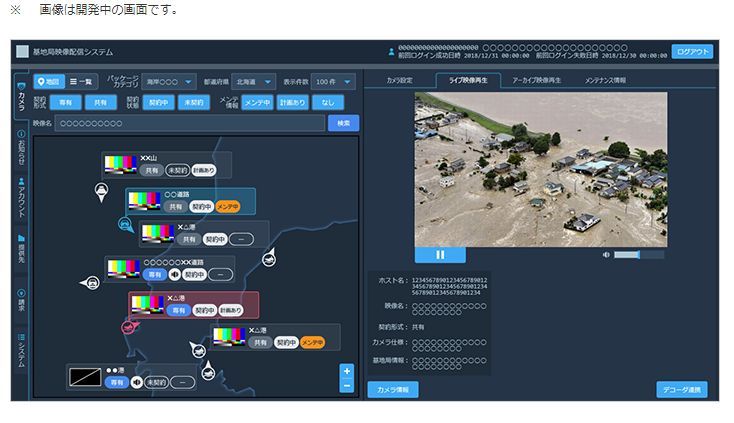Toggle the 専有 contract type filter
Screen dimensions: 734x423
click(67, 102)
